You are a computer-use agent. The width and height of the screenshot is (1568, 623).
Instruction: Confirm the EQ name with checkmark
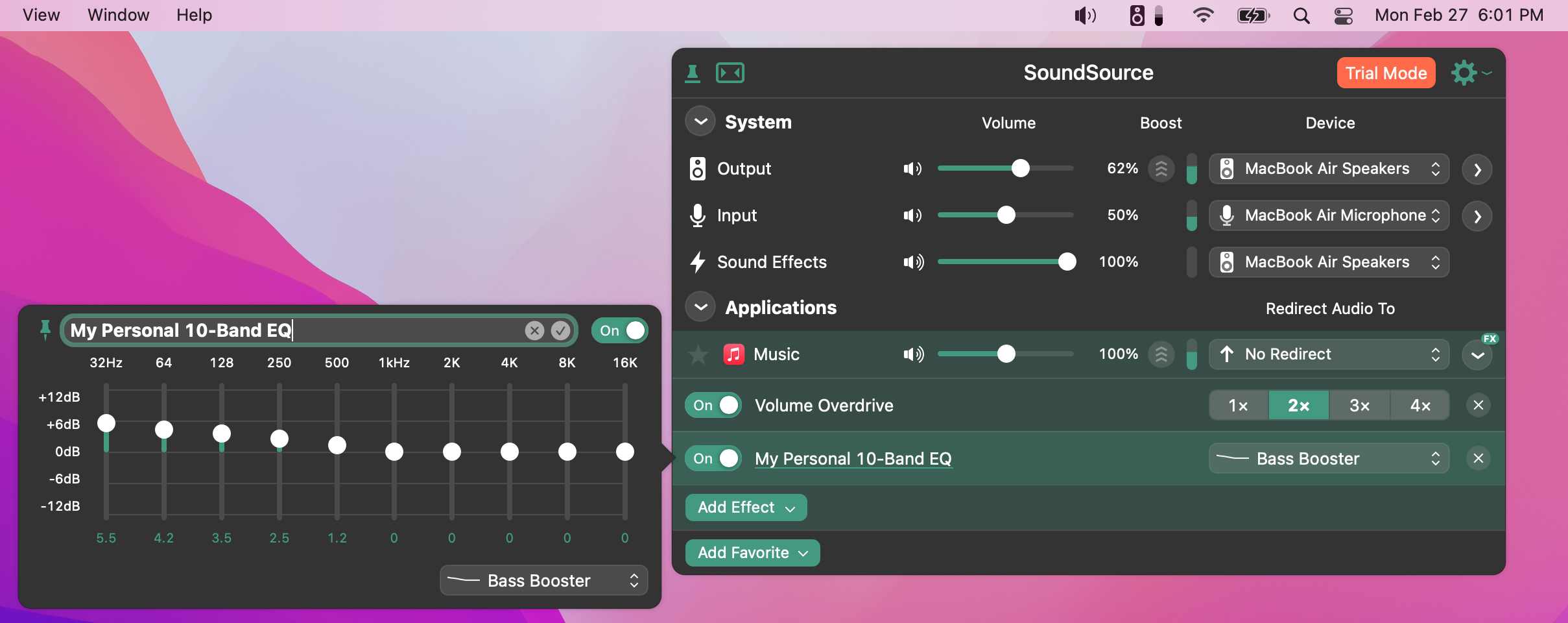[x=560, y=331]
